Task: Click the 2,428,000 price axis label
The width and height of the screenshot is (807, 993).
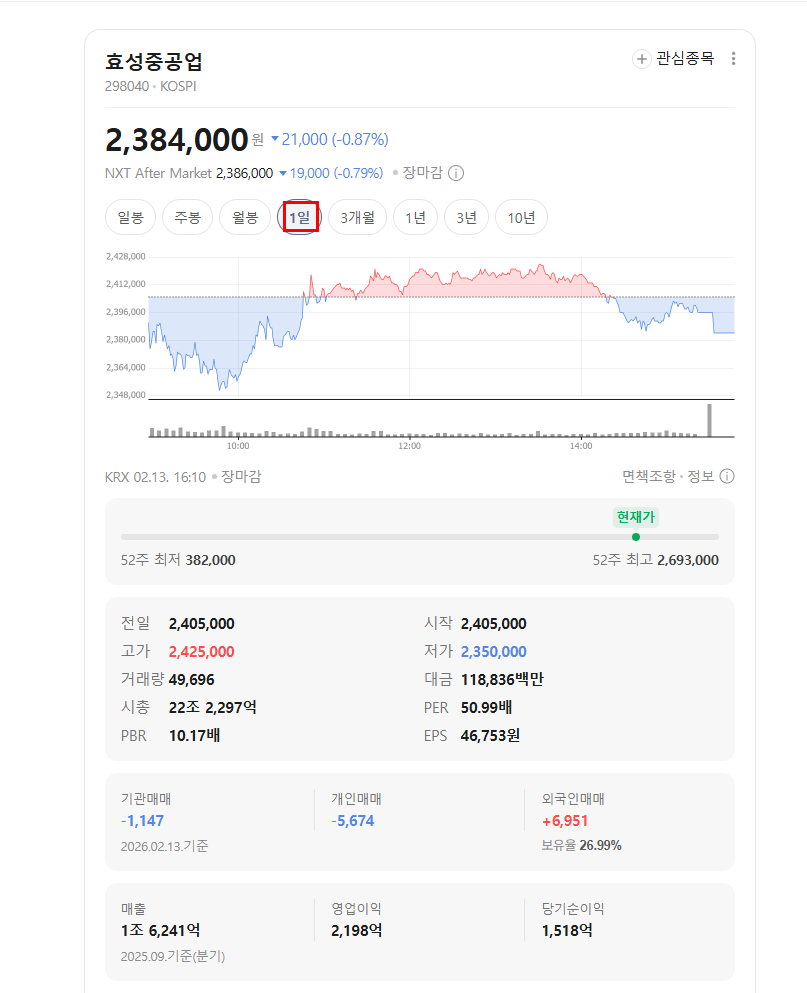Action: click(125, 256)
